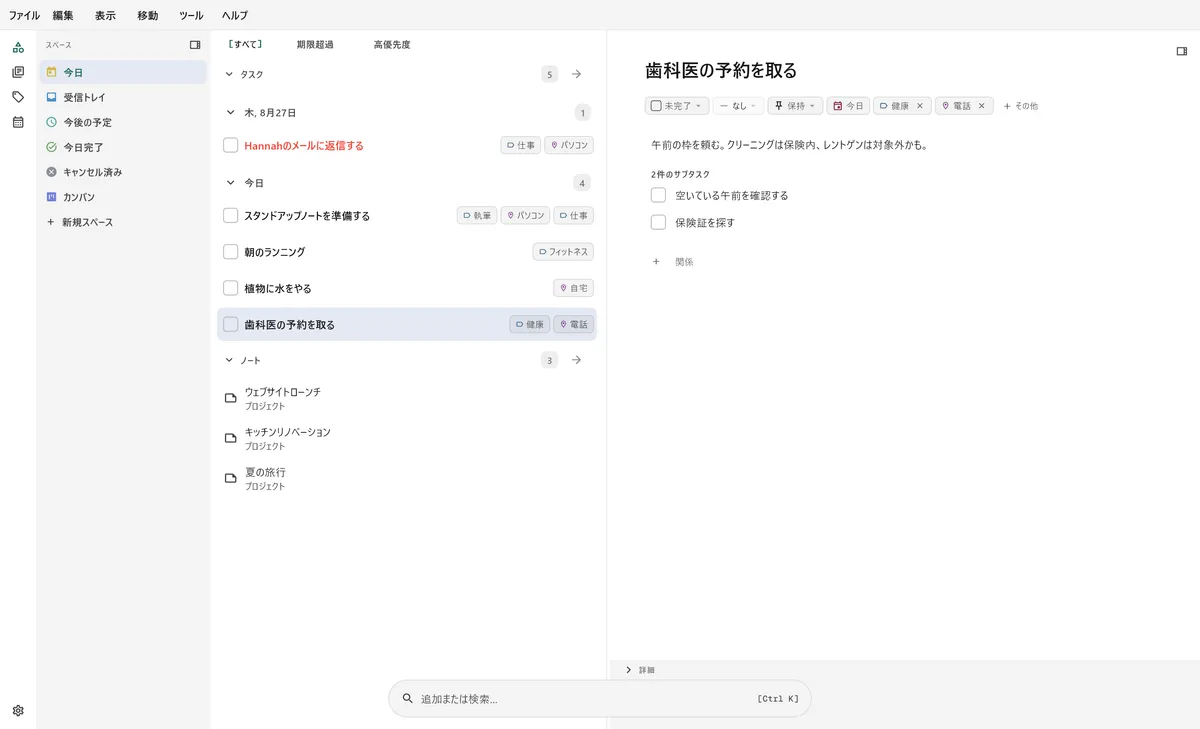This screenshot has width=1200, height=729.
Task: Select the パソコン tag on Hannah task
Action: click(569, 145)
